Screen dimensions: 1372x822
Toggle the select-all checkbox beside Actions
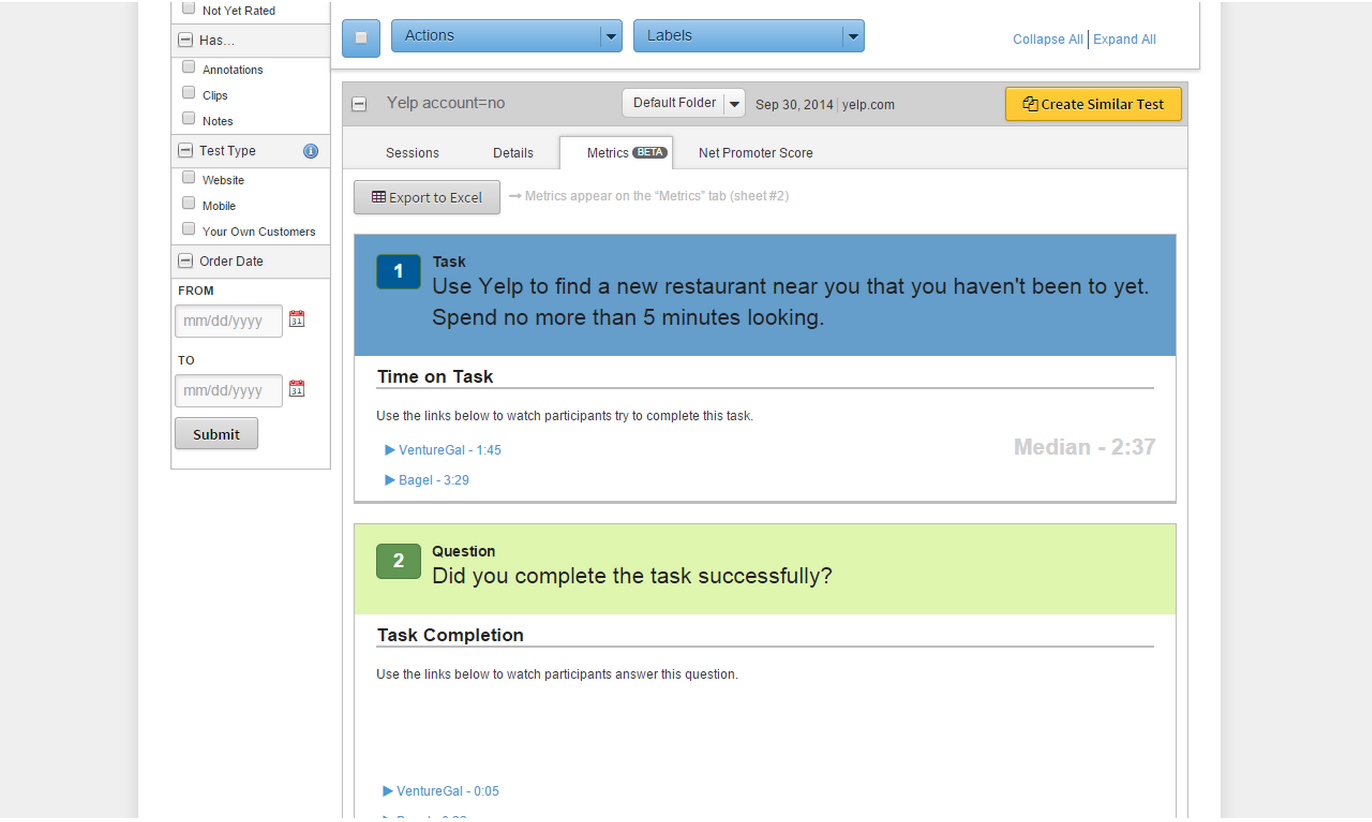click(x=361, y=38)
